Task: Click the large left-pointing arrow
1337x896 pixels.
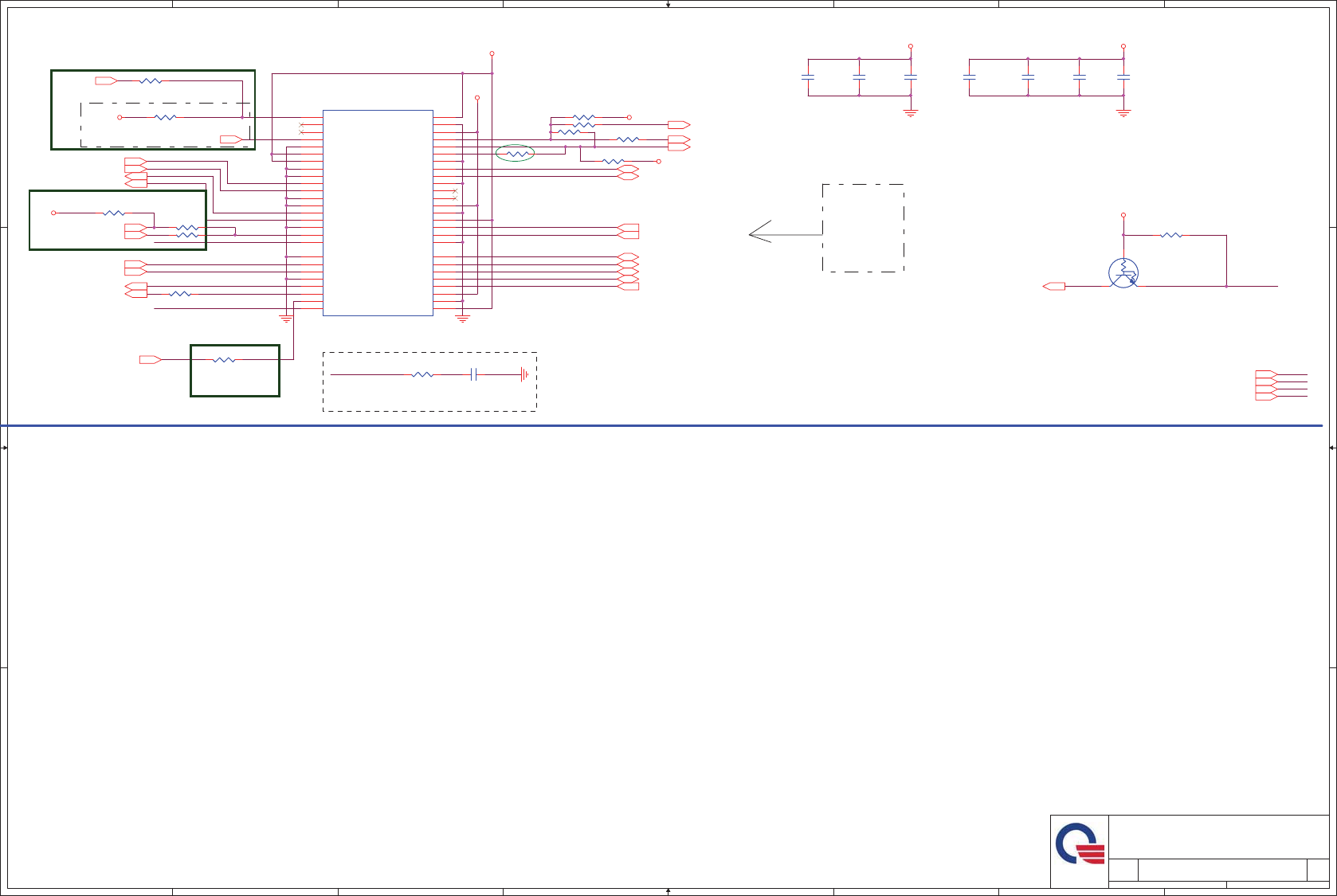Action: click(x=785, y=232)
